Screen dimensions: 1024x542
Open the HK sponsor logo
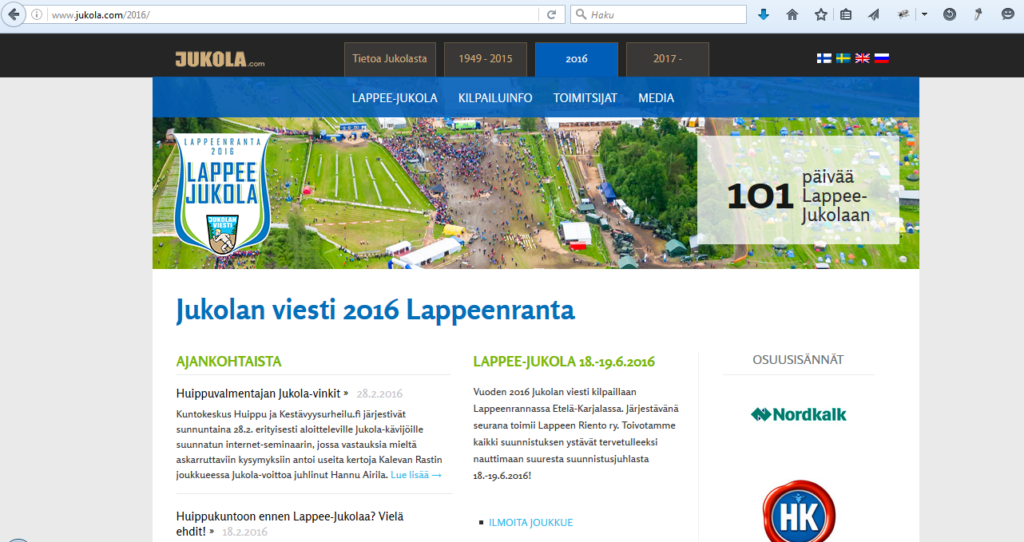pos(798,513)
